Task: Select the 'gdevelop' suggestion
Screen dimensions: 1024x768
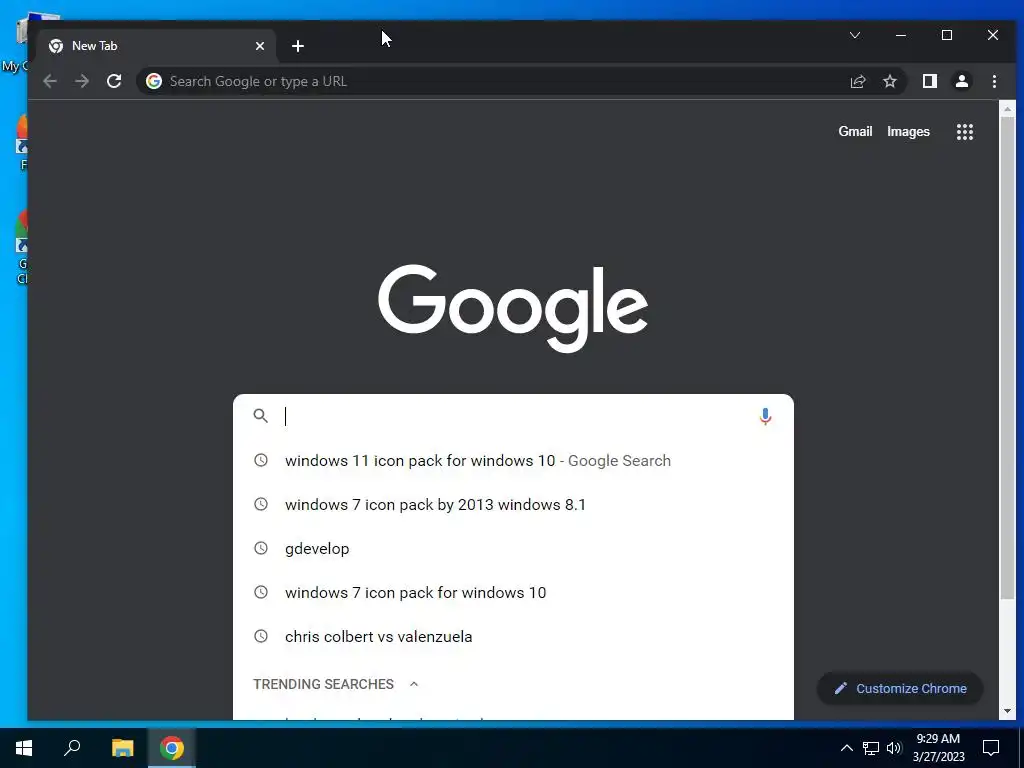Action: point(513,549)
